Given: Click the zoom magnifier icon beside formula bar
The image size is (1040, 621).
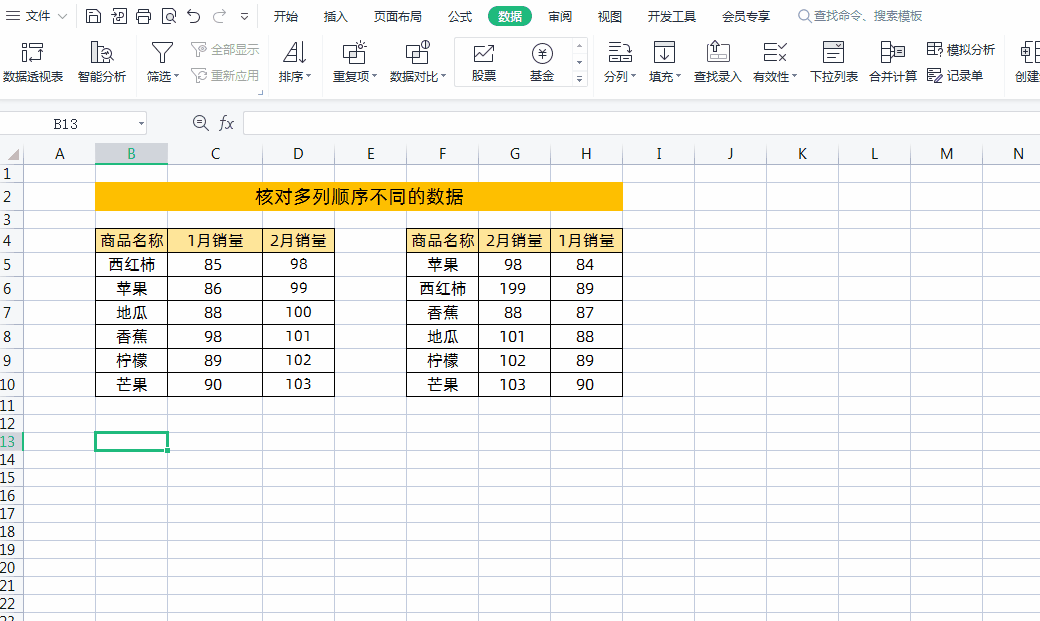Looking at the screenshot, I should (x=200, y=123).
